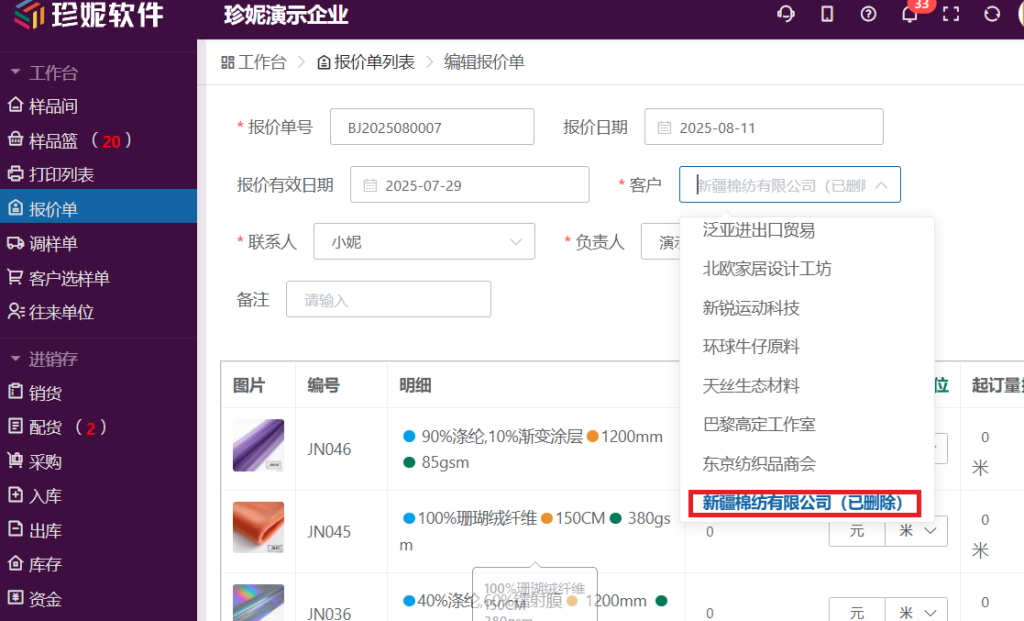Open the 客户 customer dropdown field
Screen dimensions: 1024x621
[789, 185]
